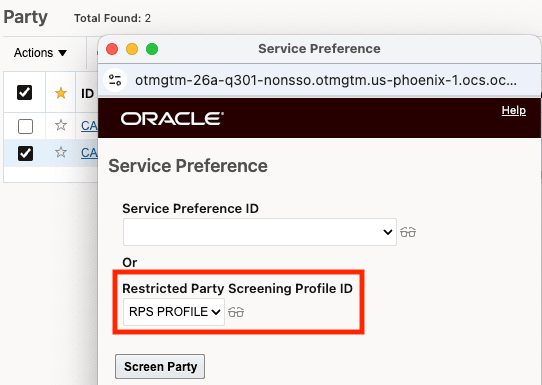Click the Service Preference page heading
542x385 pixels.
[188, 166]
